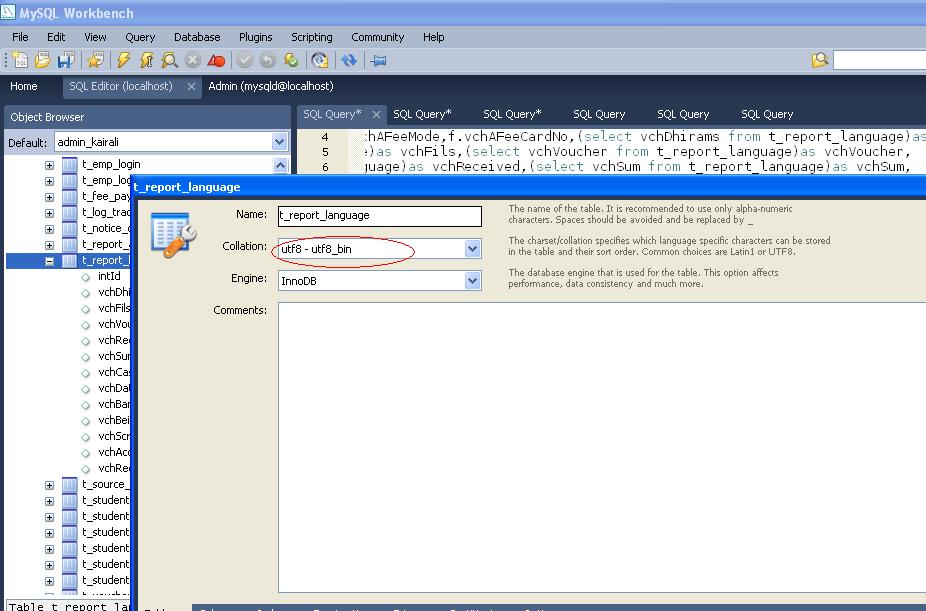This screenshot has height=611, width=926.
Task: Click the diamond icon beside vchAc
Action: (x=86, y=453)
